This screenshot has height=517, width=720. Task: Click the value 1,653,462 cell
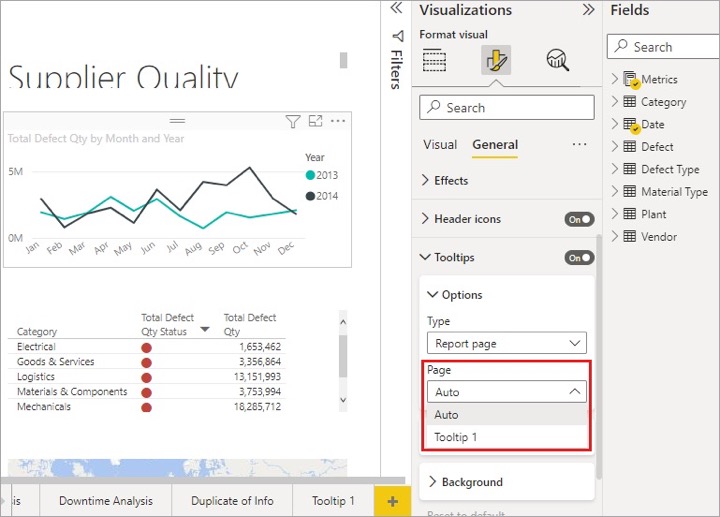pyautogui.click(x=260, y=347)
